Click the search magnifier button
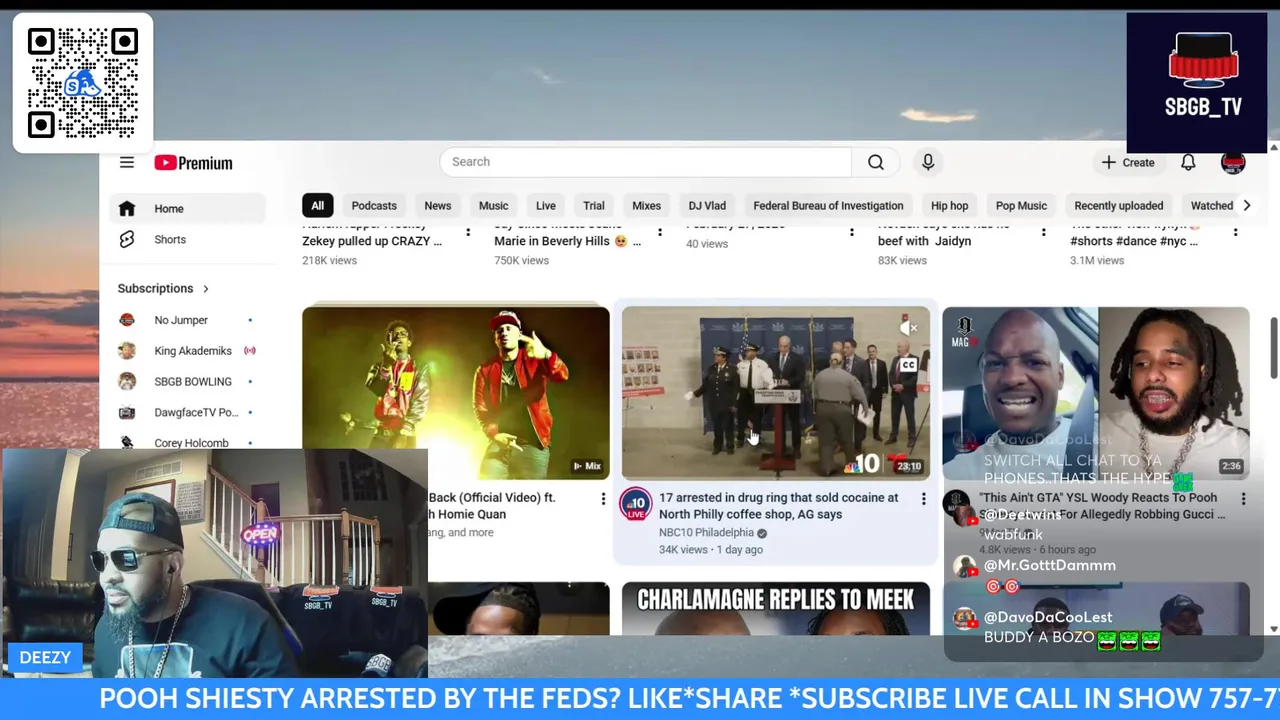 click(x=875, y=162)
